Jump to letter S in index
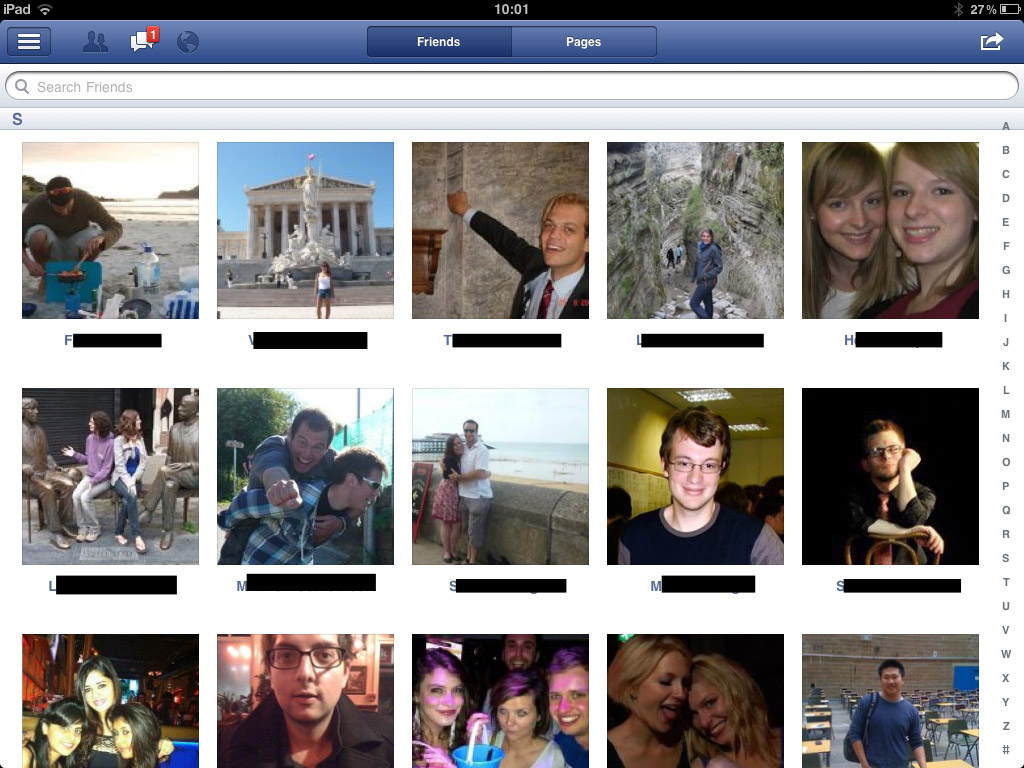 coord(1006,558)
